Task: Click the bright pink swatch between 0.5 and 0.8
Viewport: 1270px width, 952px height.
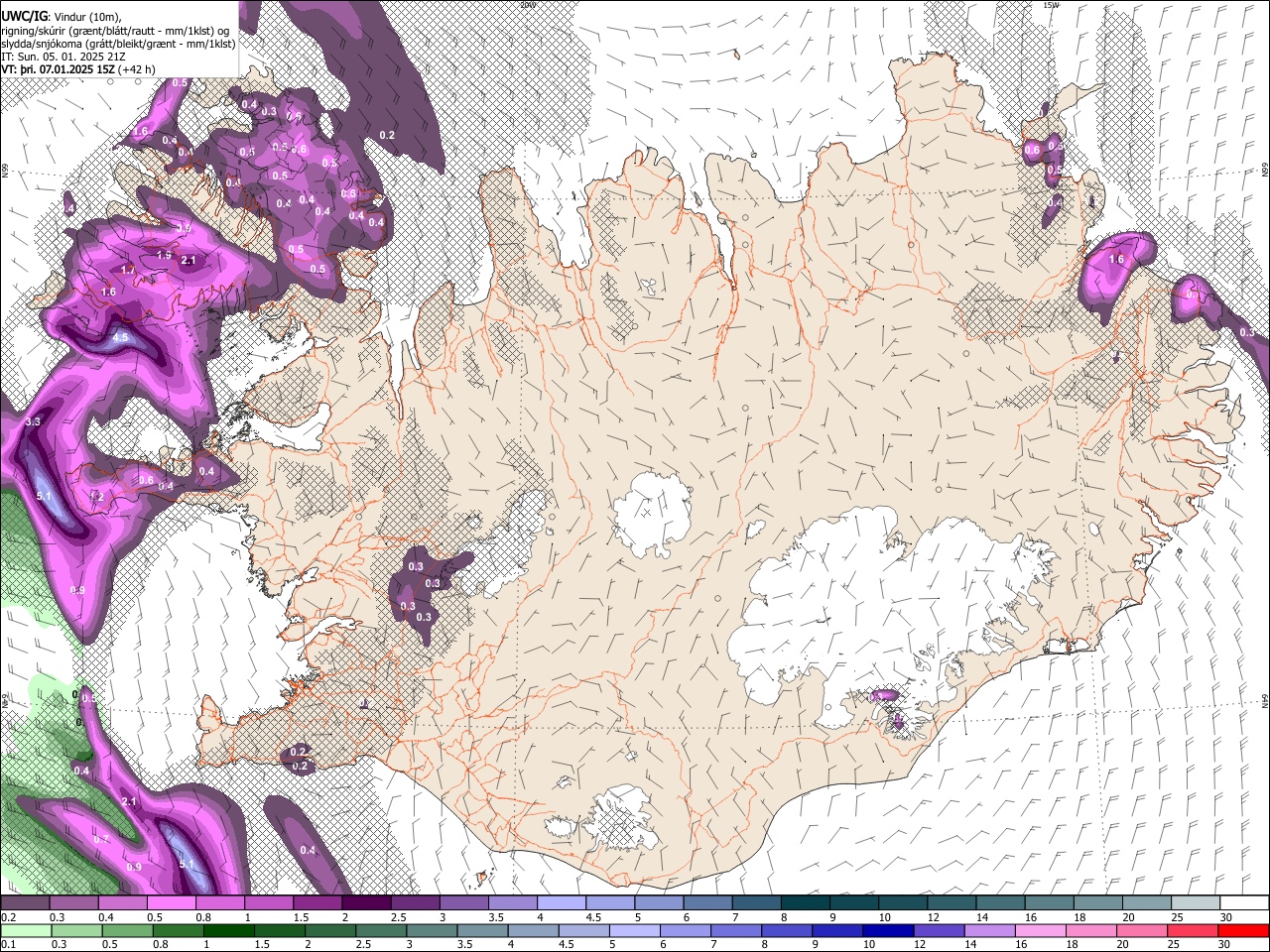Action: click(x=171, y=903)
